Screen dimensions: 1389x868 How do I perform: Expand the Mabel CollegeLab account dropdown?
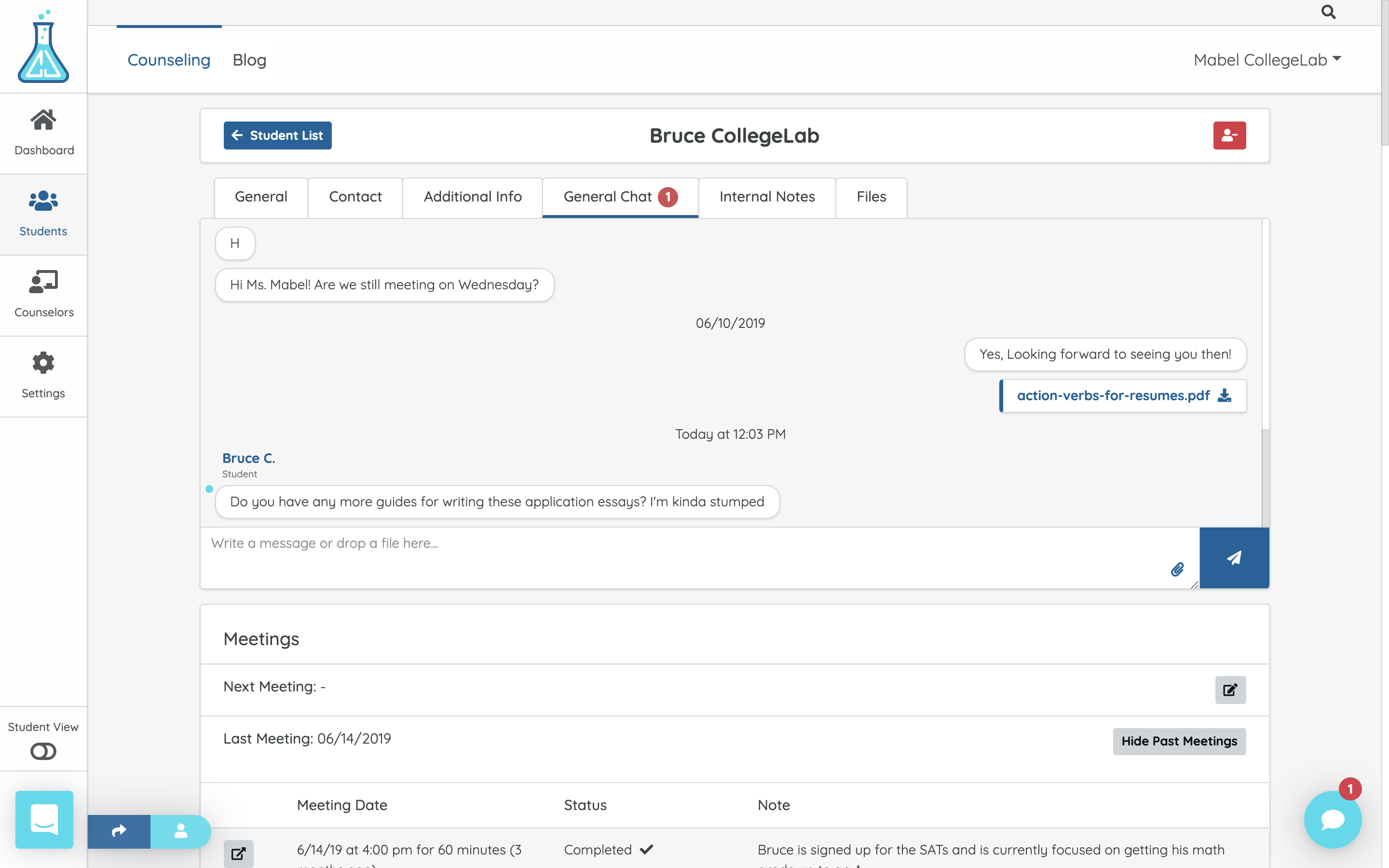(x=1267, y=60)
